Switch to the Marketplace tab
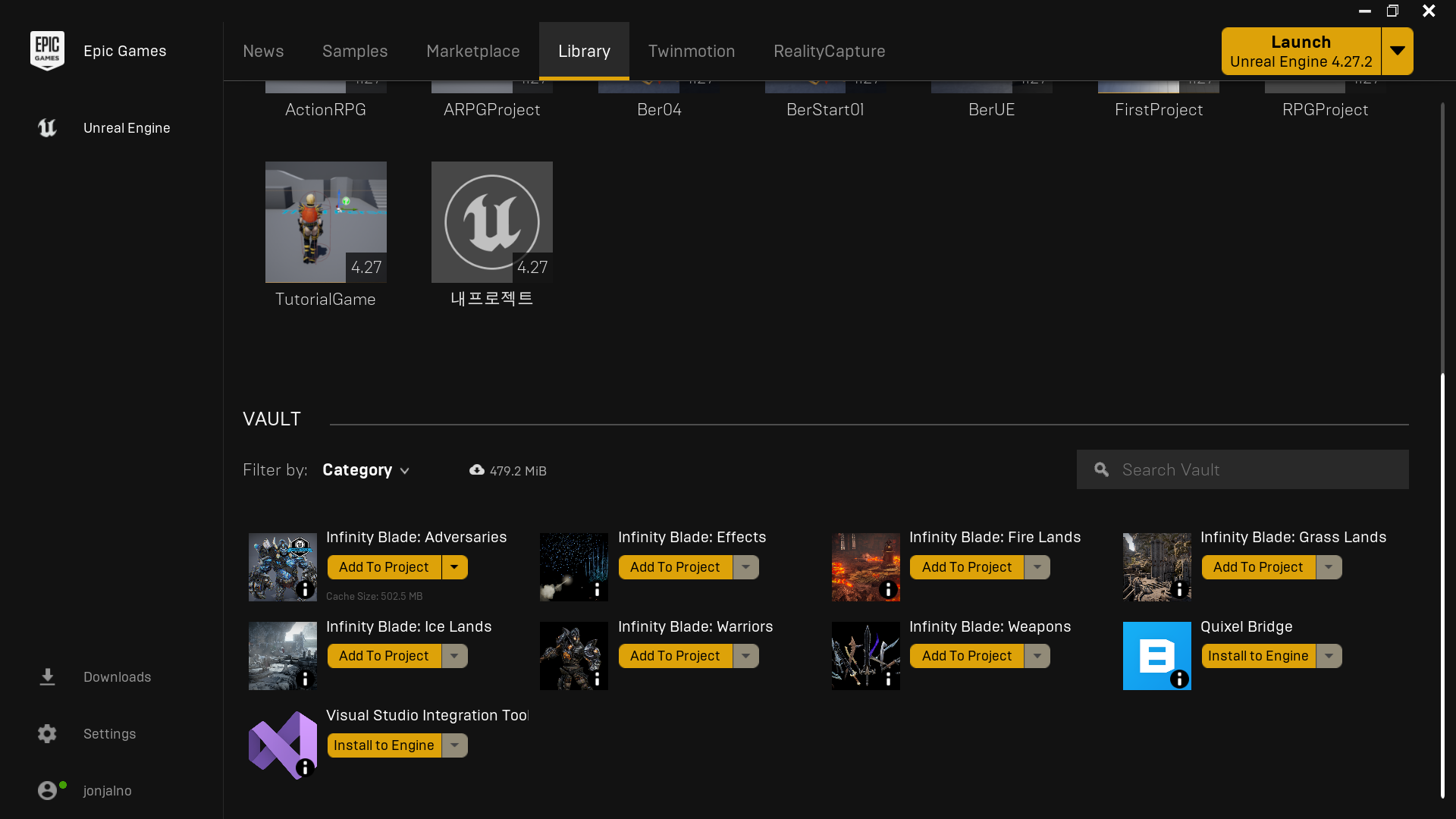1456x819 pixels. tap(472, 51)
